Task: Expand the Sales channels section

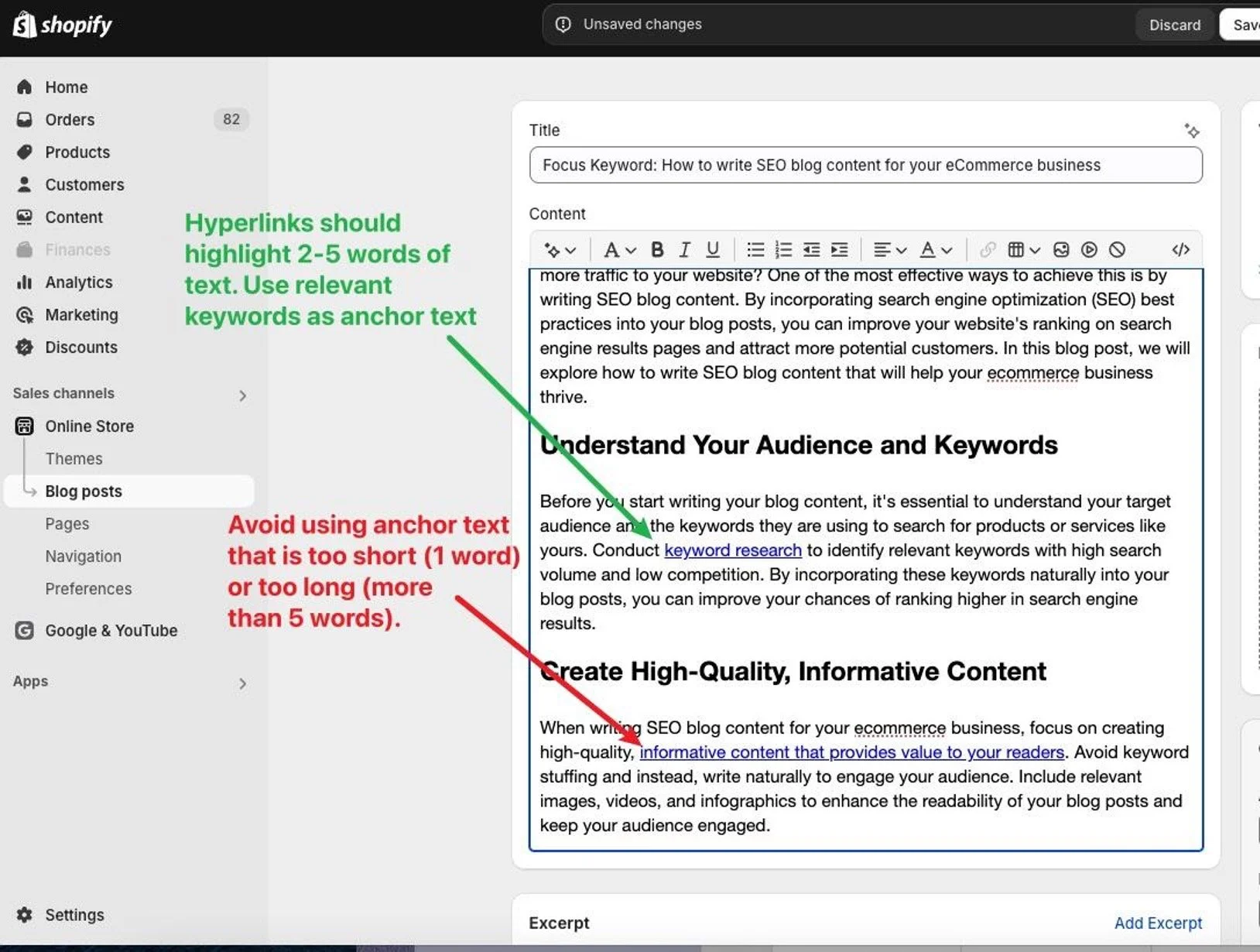Action: (x=242, y=396)
